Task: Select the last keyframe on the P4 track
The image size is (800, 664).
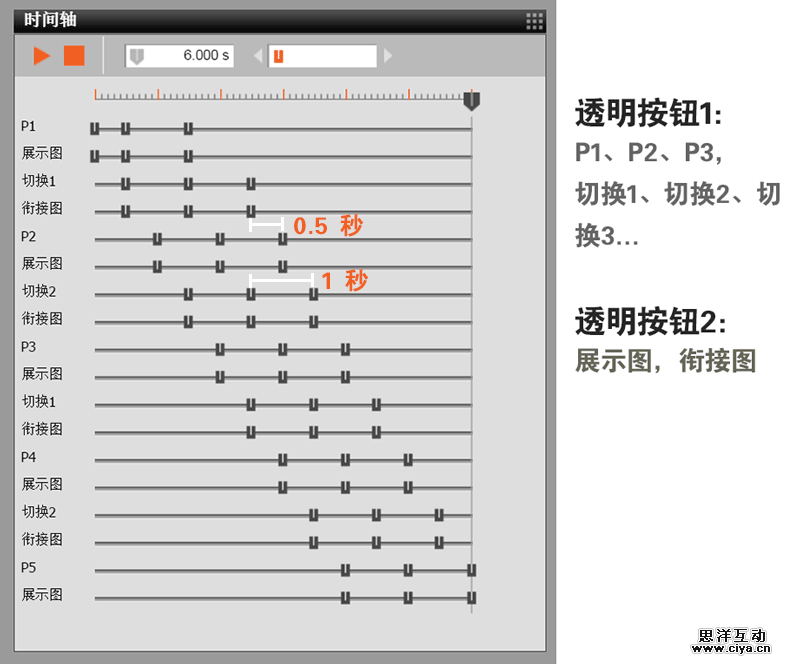Action: point(408,459)
